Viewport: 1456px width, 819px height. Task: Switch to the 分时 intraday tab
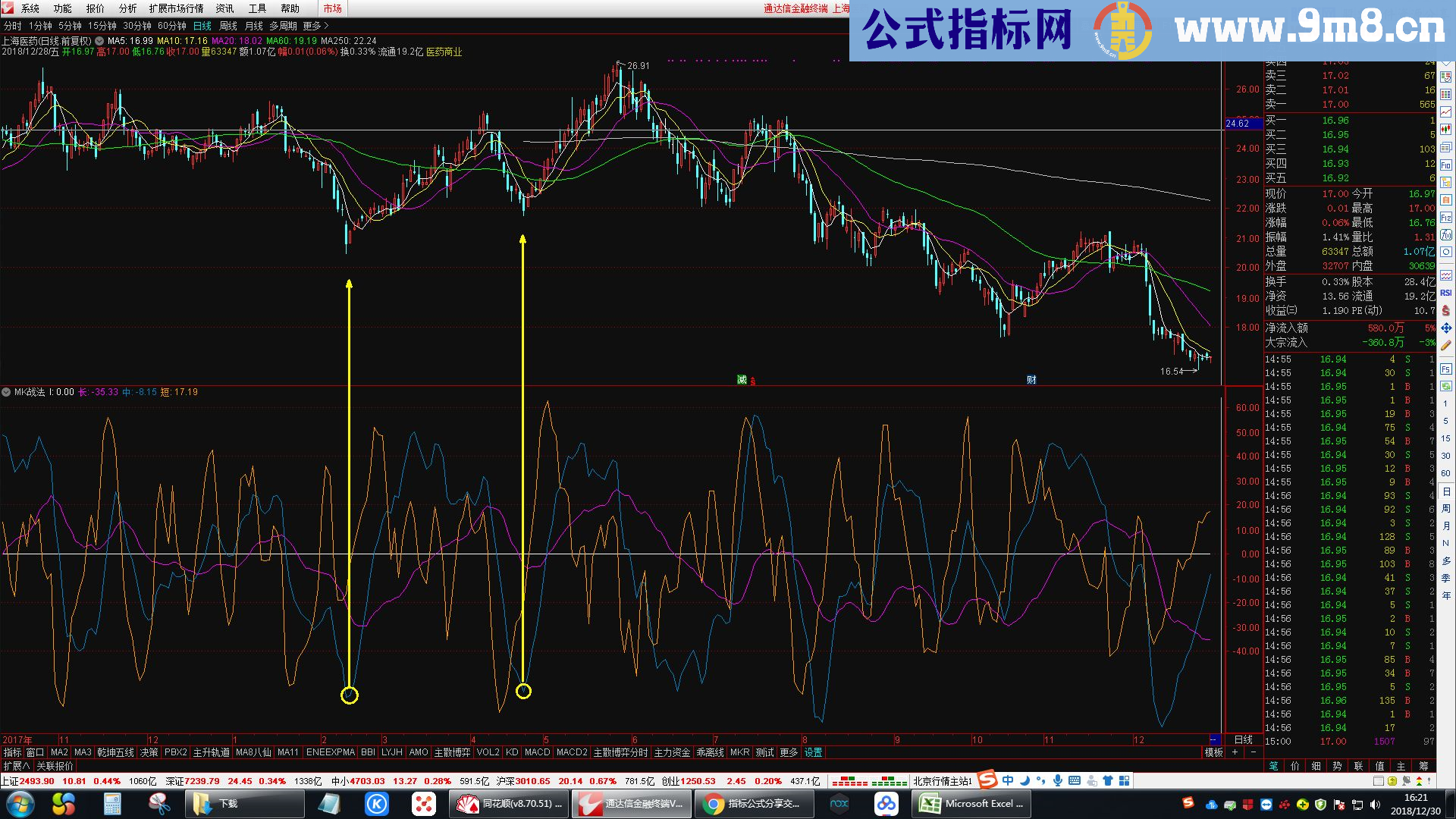point(14,25)
